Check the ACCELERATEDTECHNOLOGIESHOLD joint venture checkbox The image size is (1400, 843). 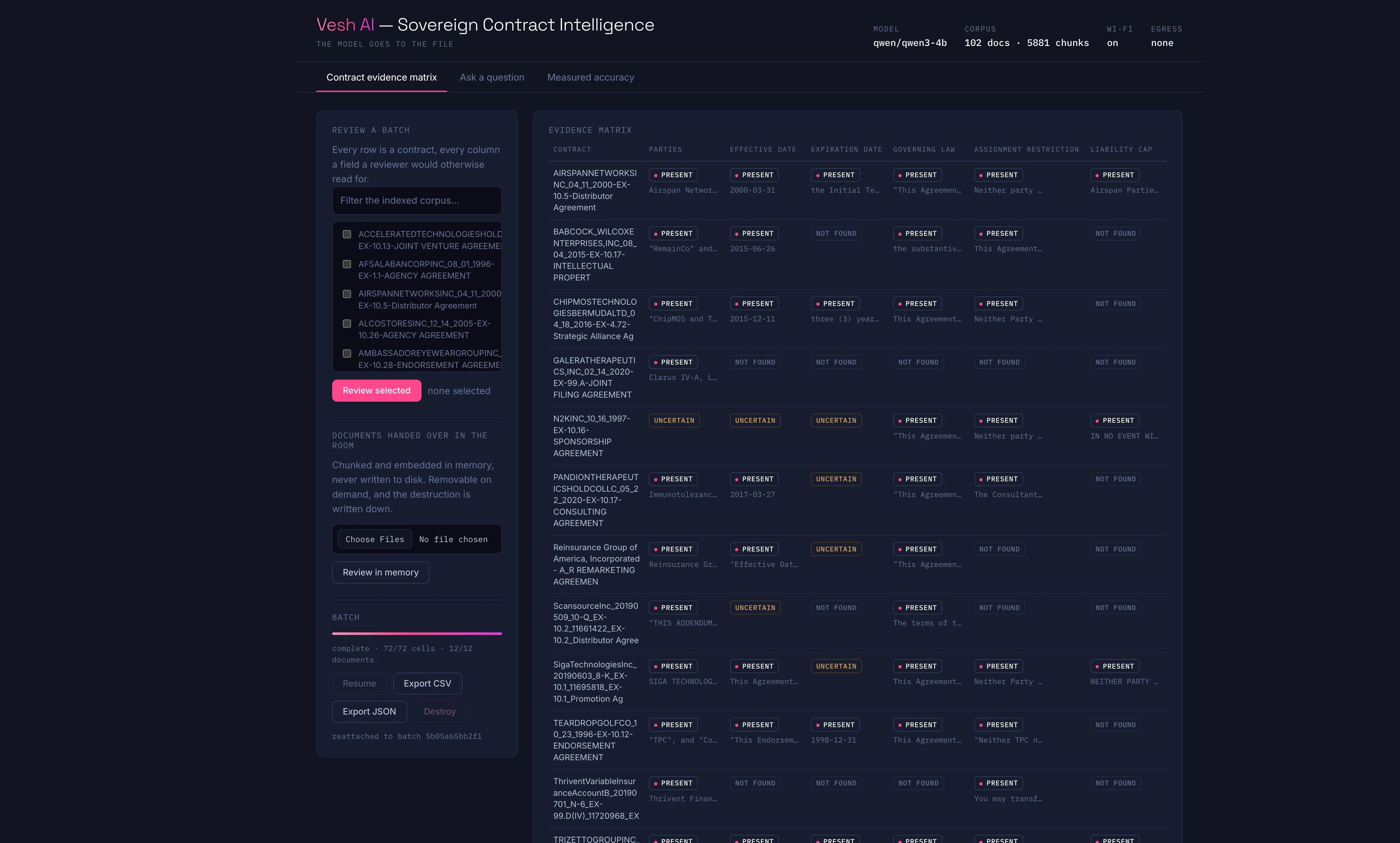[347, 234]
